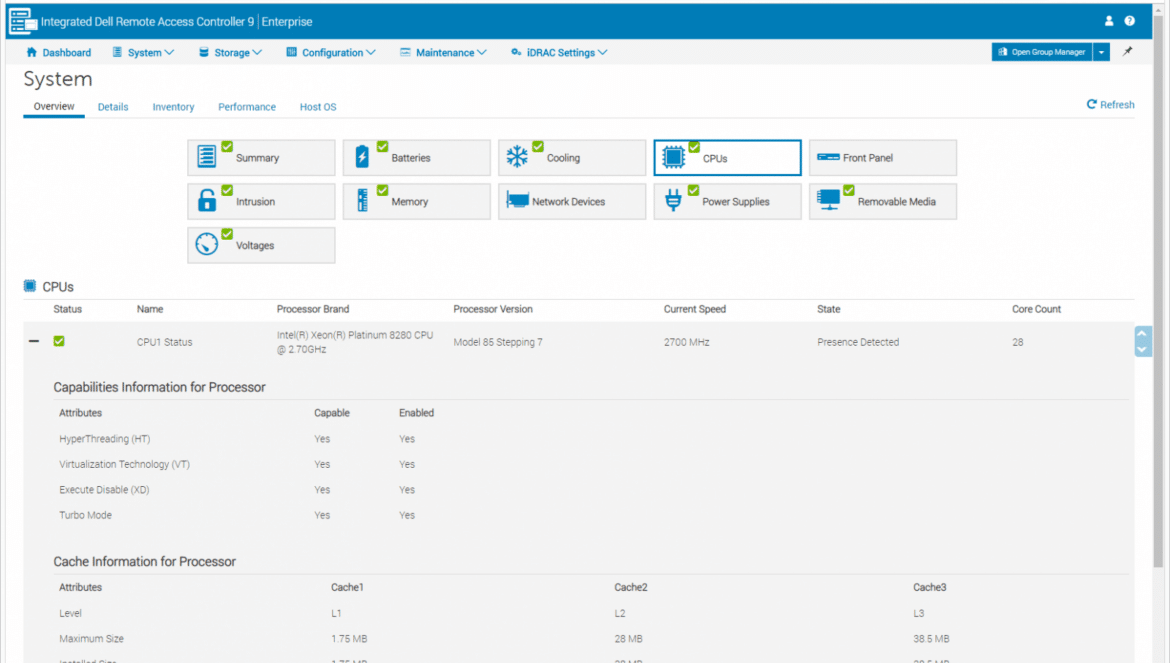
Task: Click the Processor Brand column header
Action: tap(313, 309)
